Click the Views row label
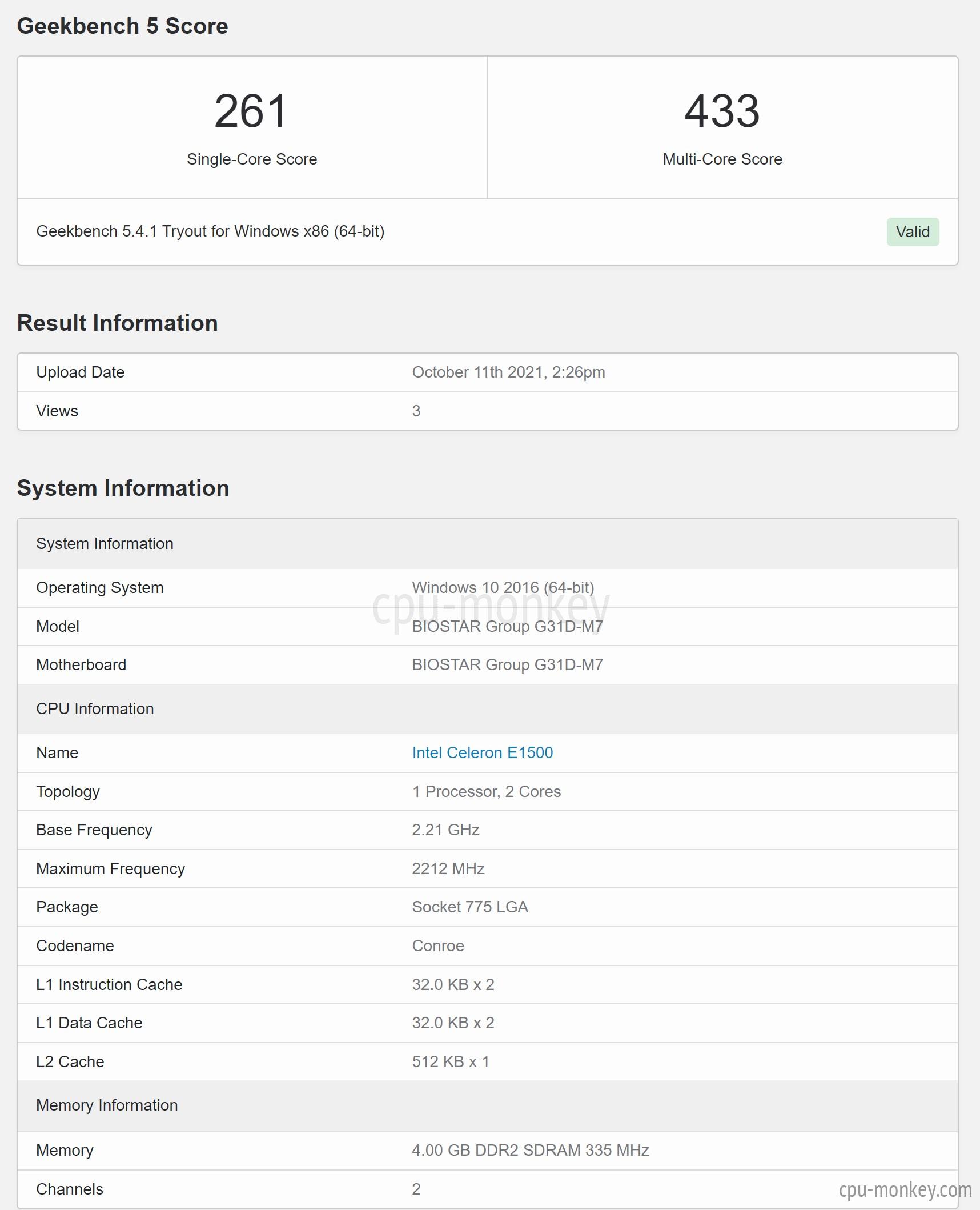980x1210 pixels. pyautogui.click(x=57, y=411)
